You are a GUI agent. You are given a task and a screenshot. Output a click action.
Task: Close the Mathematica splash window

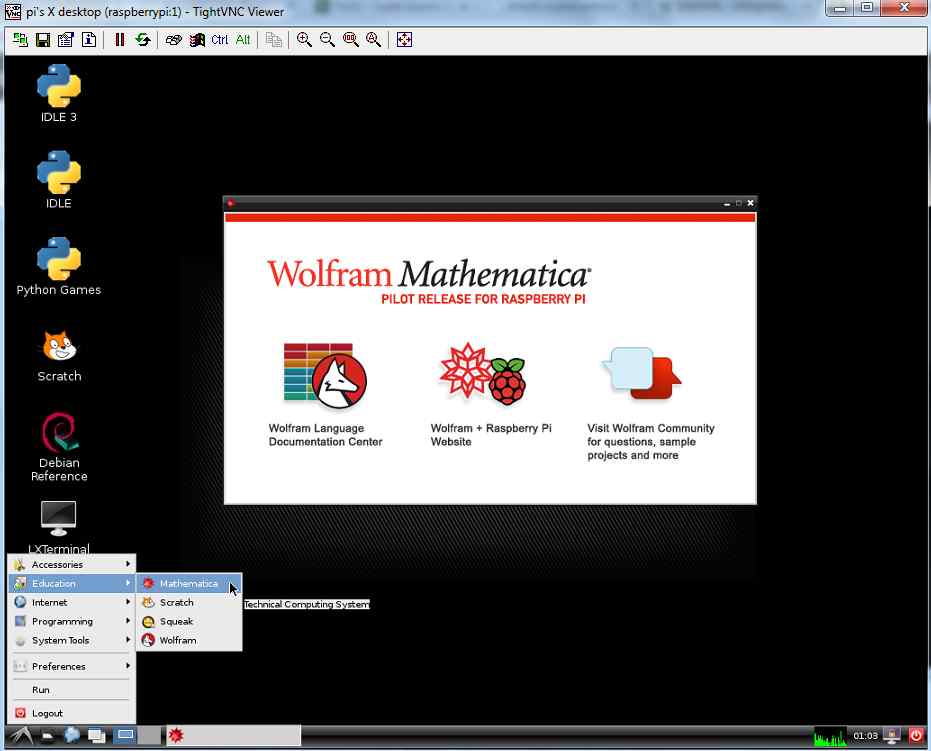click(750, 203)
